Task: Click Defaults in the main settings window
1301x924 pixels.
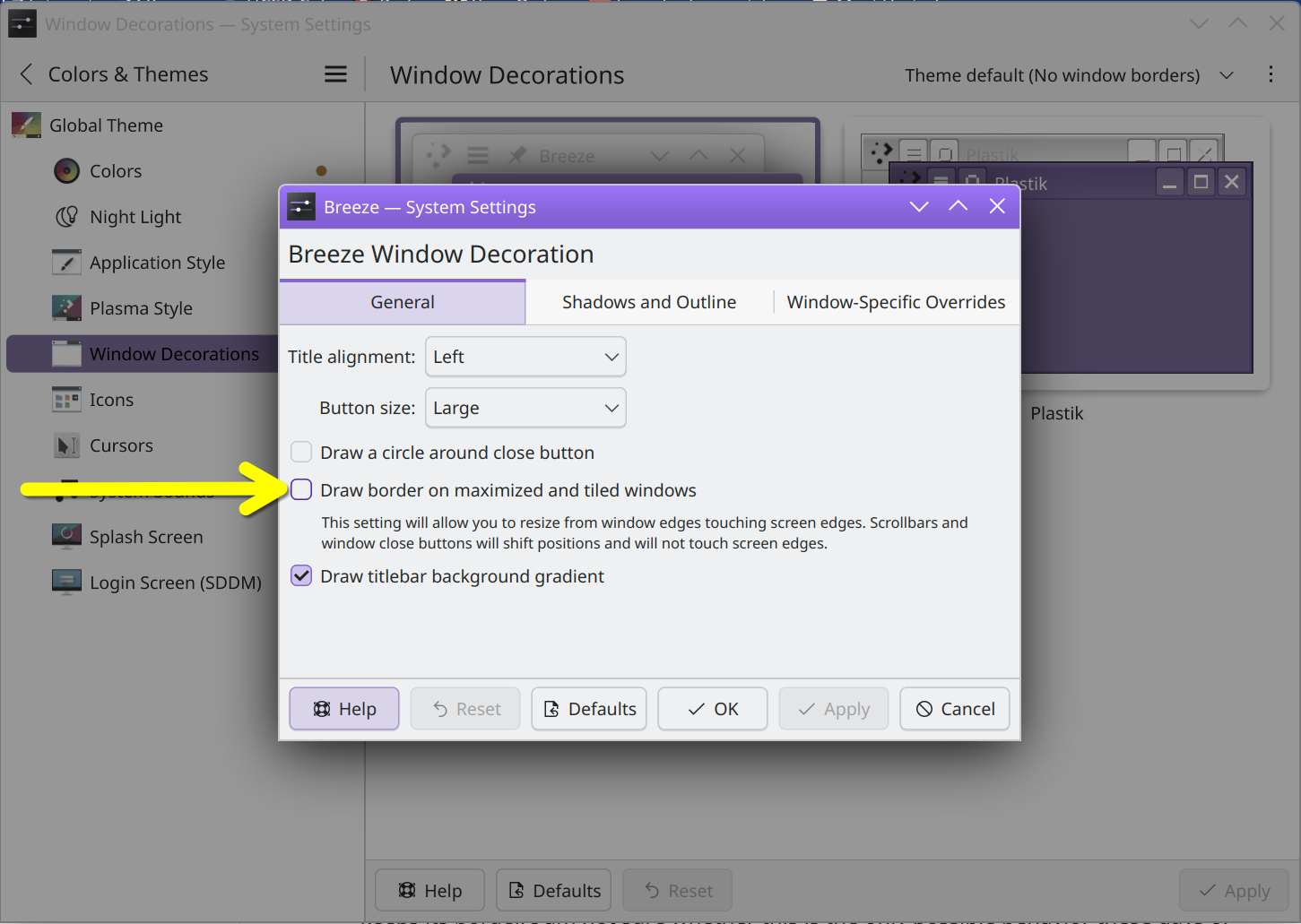Action: coord(554,890)
